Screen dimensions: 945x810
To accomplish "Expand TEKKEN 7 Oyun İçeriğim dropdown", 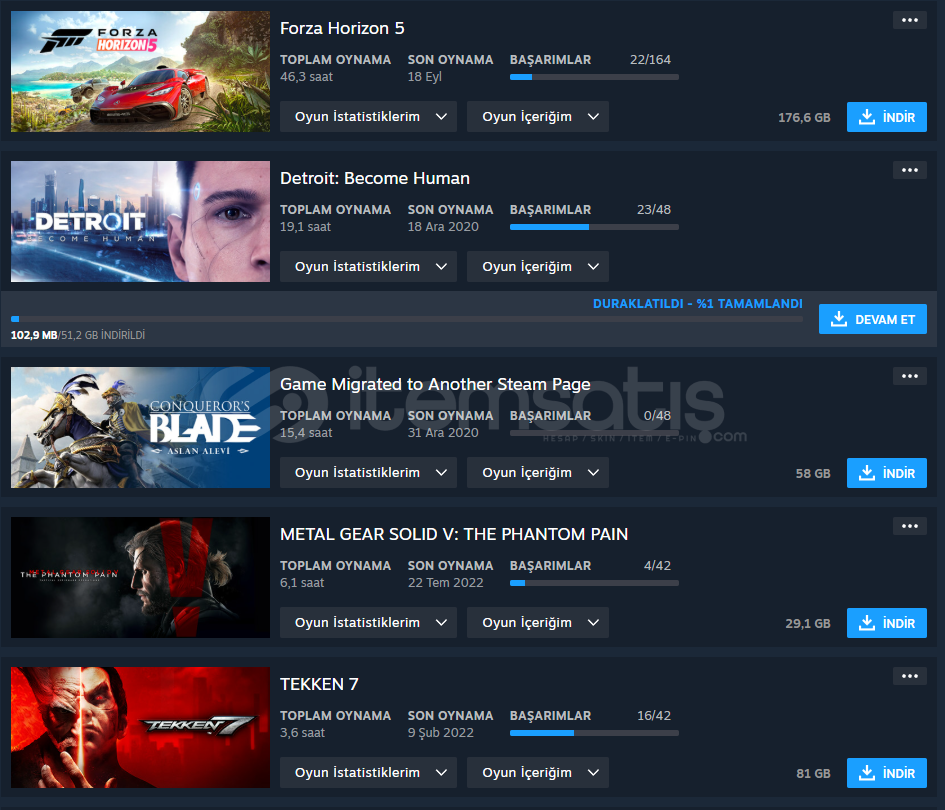I will (x=538, y=773).
